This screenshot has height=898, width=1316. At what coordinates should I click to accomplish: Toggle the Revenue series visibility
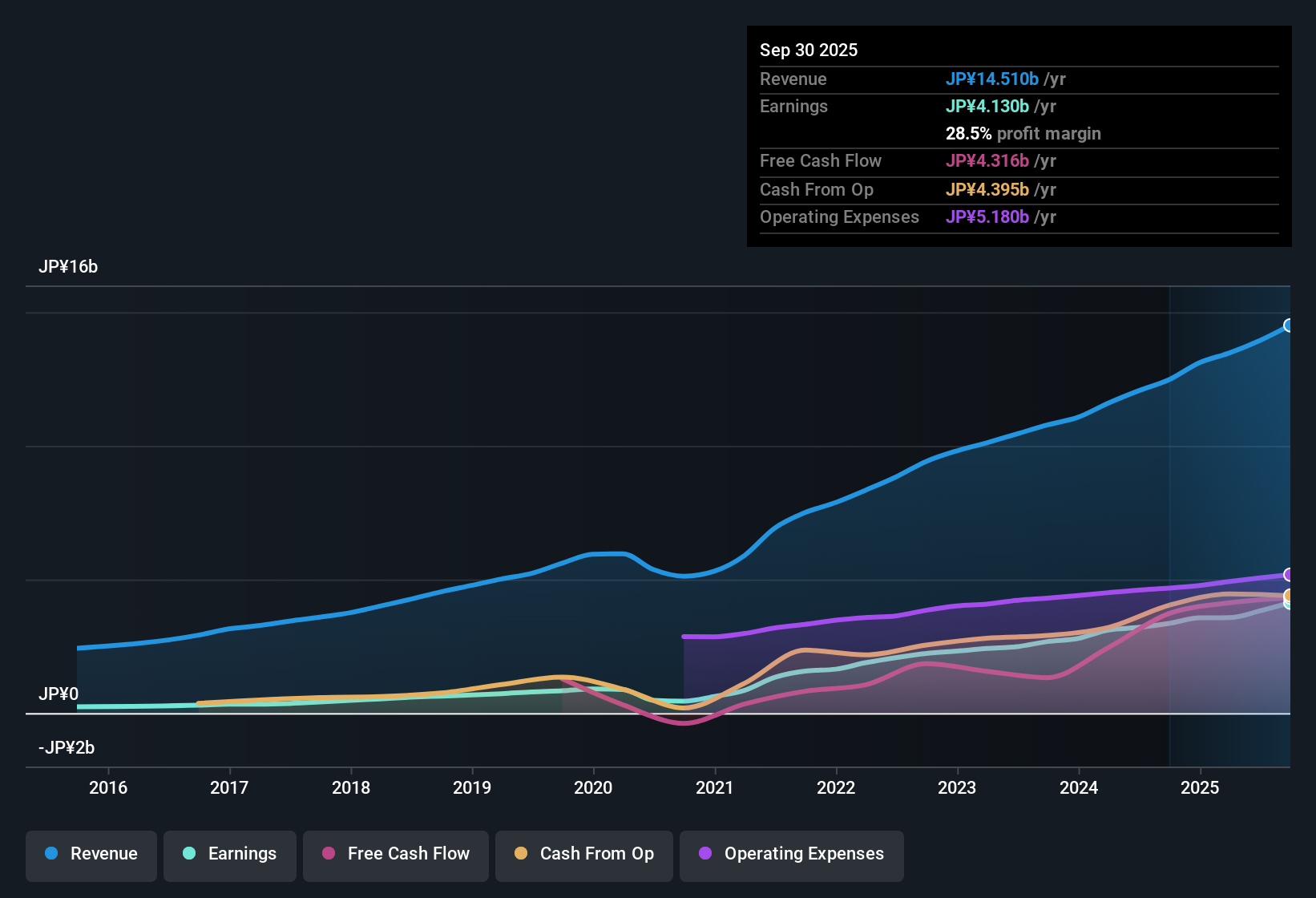pyautogui.click(x=91, y=854)
